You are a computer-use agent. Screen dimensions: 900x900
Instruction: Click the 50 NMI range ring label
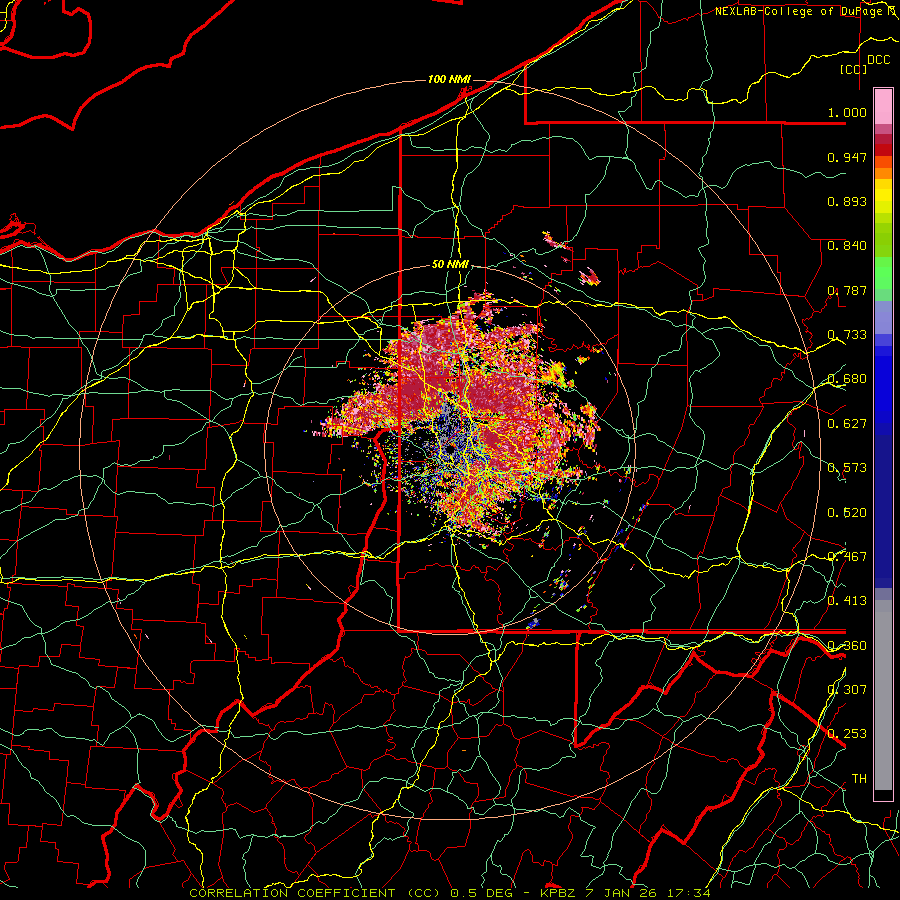pyautogui.click(x=451, y=265)
